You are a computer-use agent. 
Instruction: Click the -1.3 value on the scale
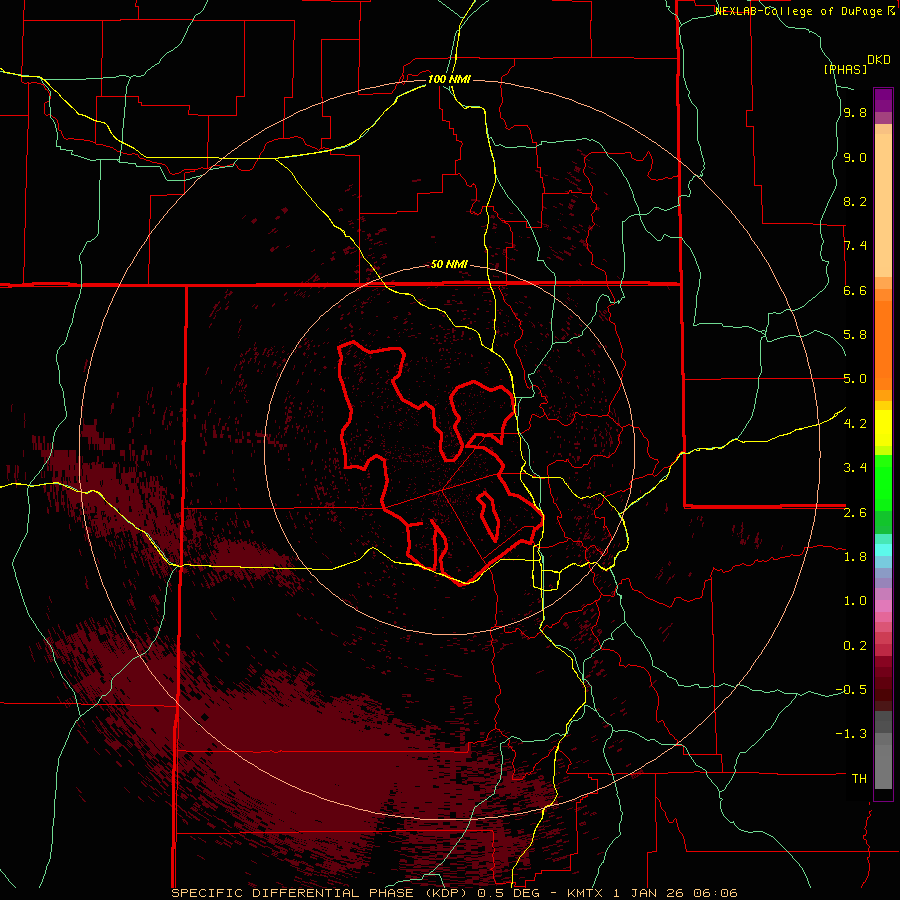(851, 734)
